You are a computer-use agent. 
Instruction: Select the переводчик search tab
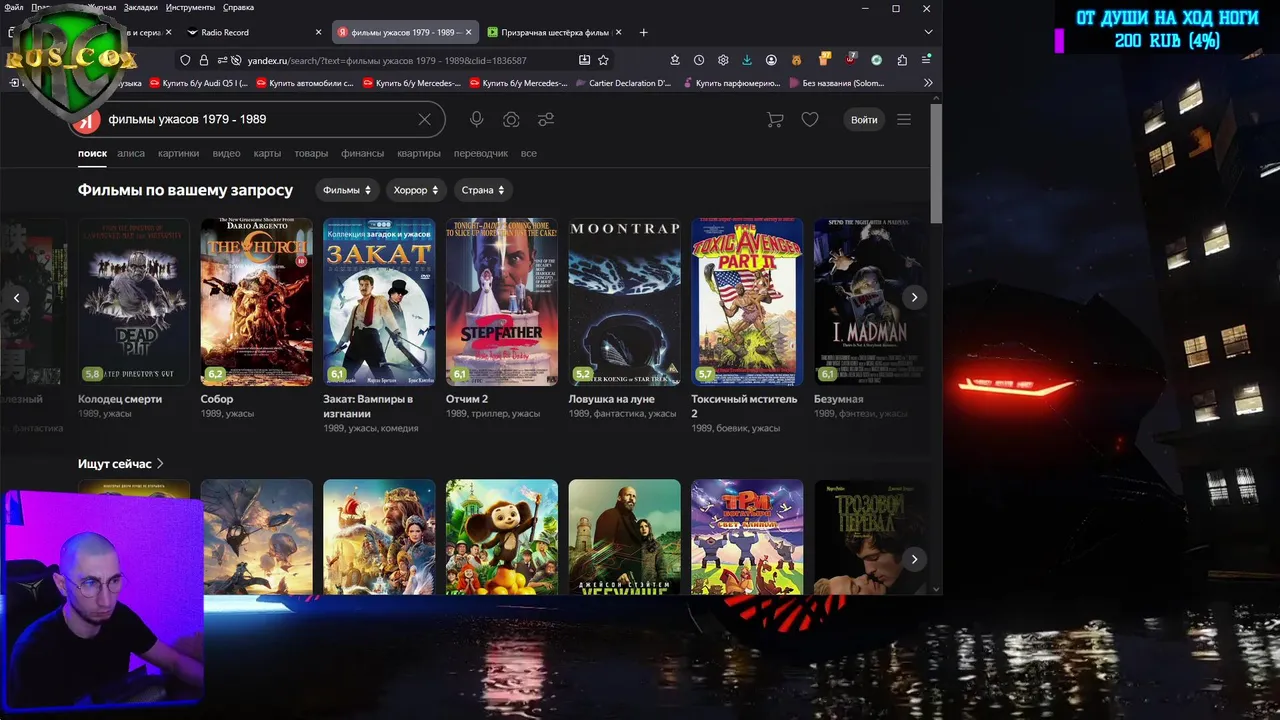pyautogui.click(x=481, y=153)
